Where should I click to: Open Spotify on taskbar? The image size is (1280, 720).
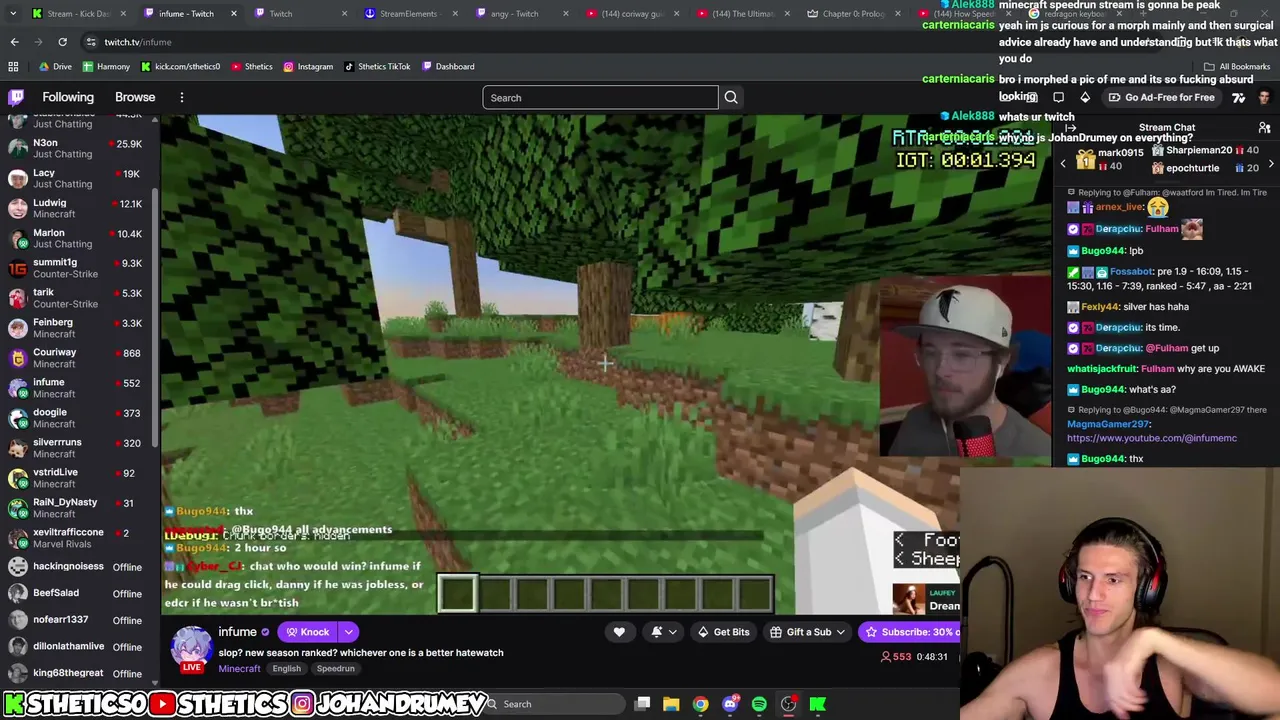759,704
